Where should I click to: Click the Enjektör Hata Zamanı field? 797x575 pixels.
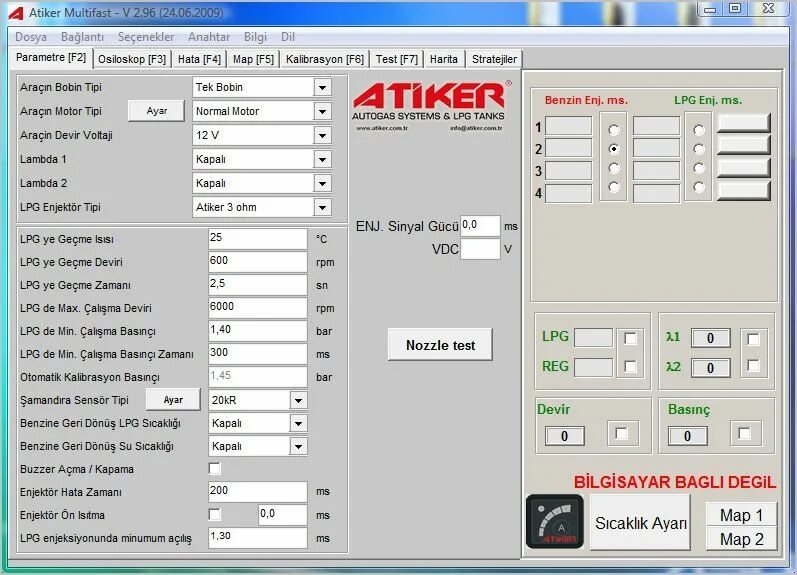tap(258, 492)
